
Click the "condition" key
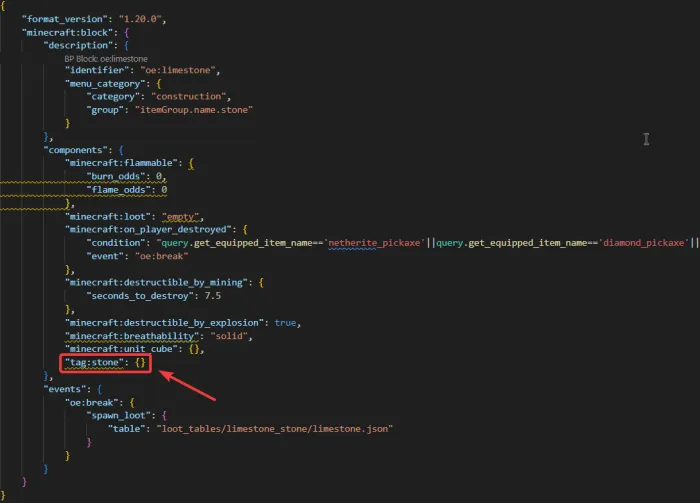[x=116, y=243]
